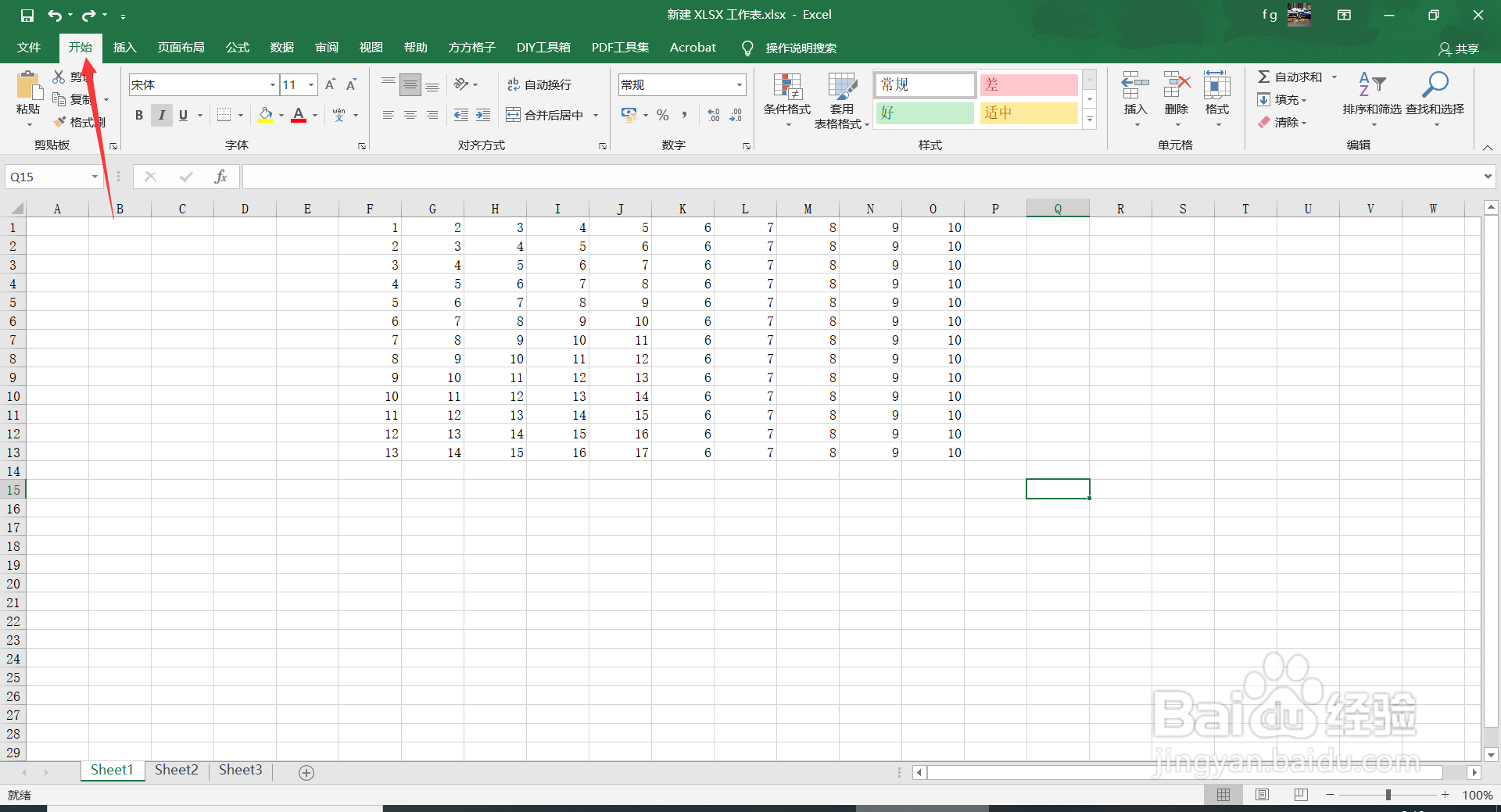Increase font size with the large A

point(330,84)
